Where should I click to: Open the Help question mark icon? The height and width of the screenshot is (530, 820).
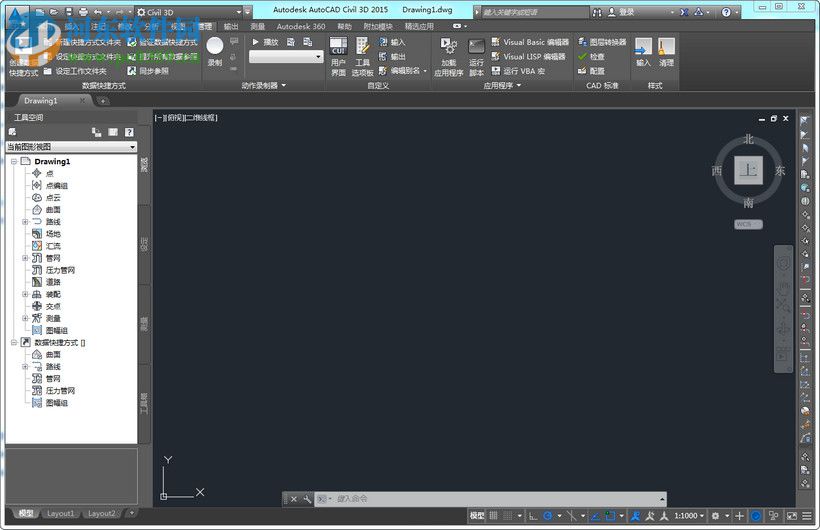(726, 12)
